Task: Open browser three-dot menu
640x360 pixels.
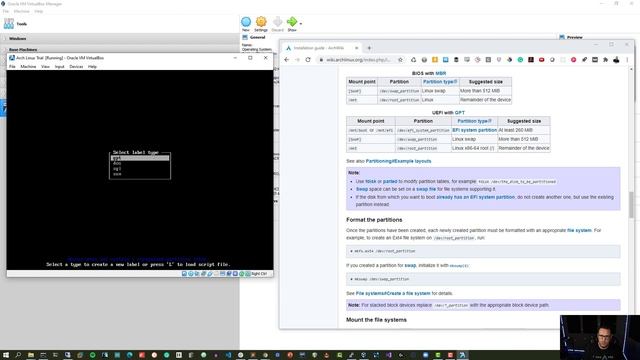Action: [x=627, y=60]
